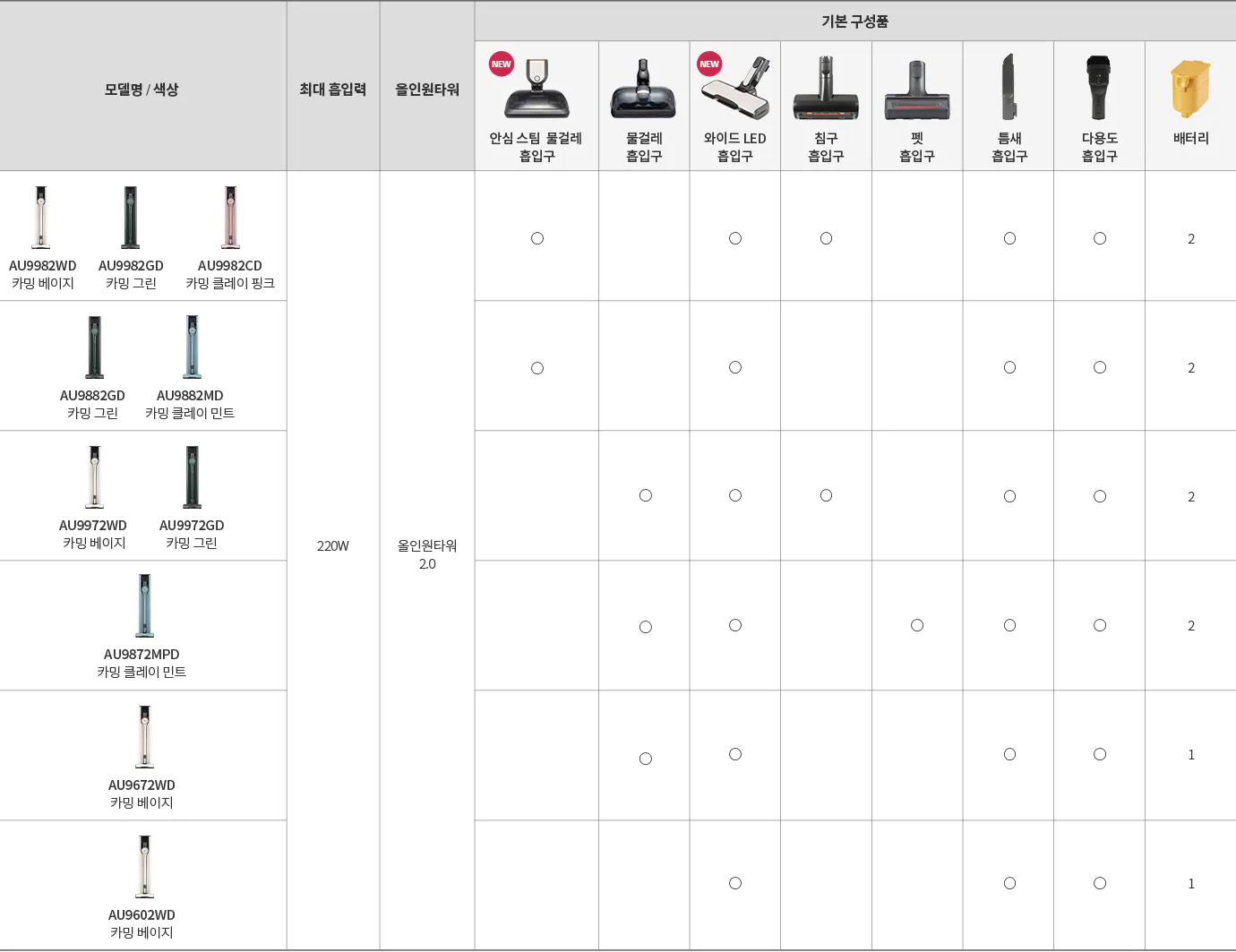
Task: Click the AU9872MPD vacuum product image
Action: click(144, 606)
